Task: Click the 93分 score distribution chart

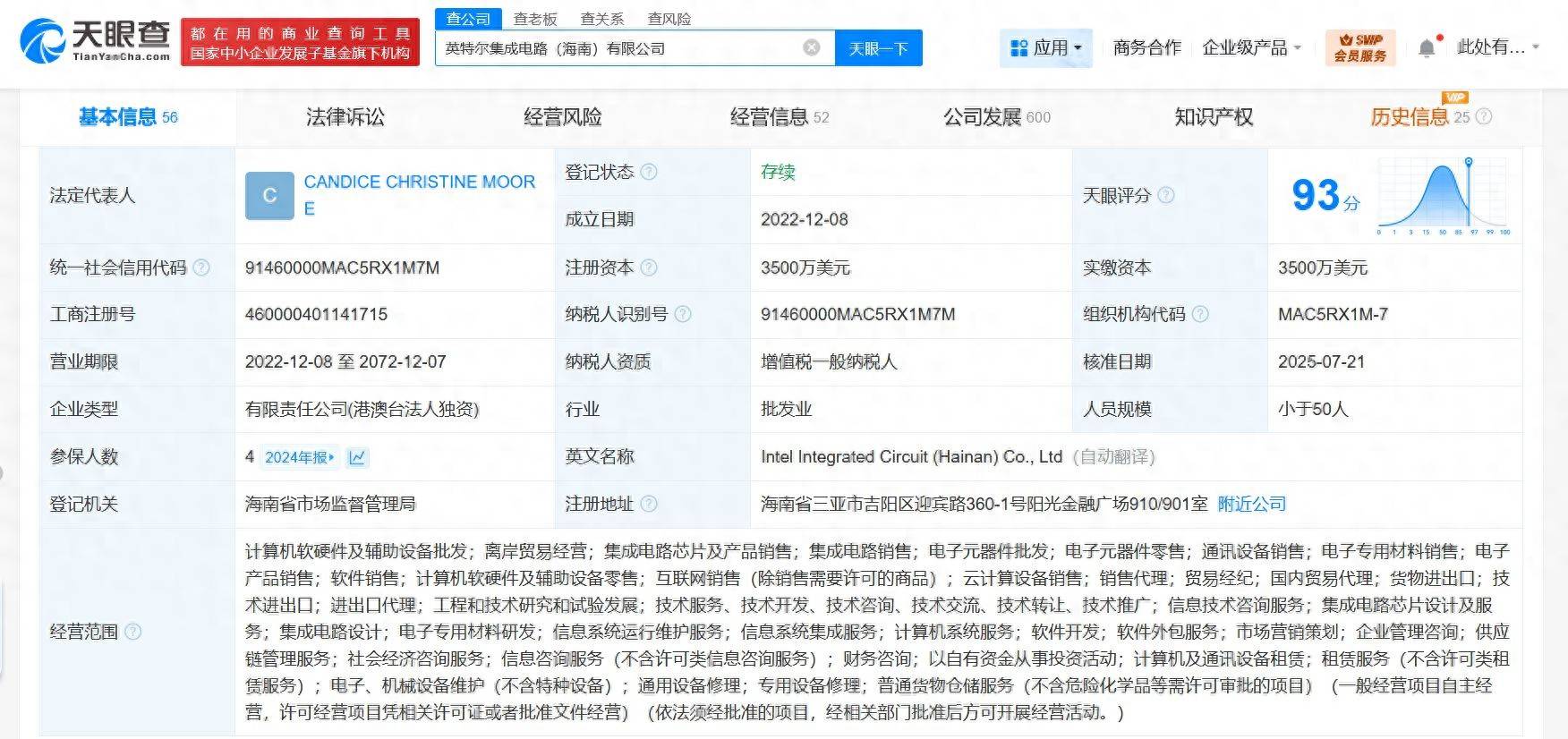Action: [1444, 196]
